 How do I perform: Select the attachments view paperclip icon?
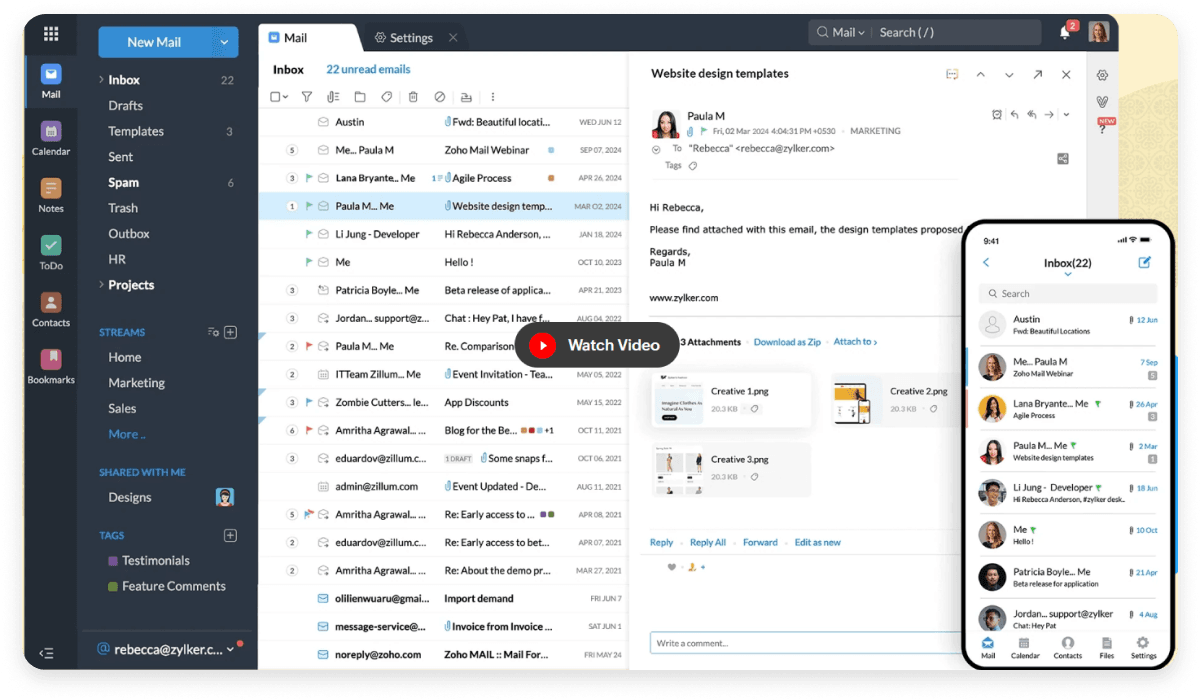[x=332, y=96]
